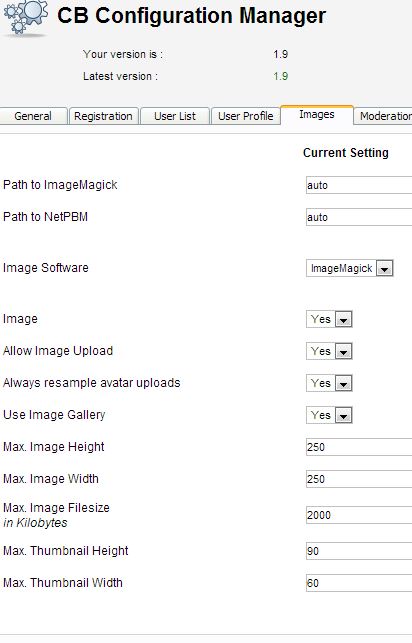Go to the User Profile tab
The height and width of the screenshot is (643, 412).
click(246, 116)
